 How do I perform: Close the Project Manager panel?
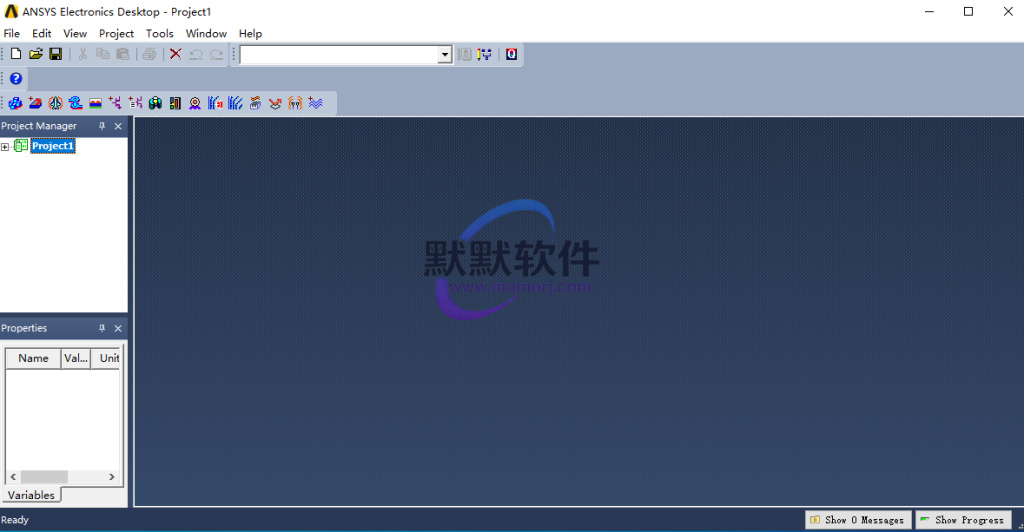click(118, 126)
